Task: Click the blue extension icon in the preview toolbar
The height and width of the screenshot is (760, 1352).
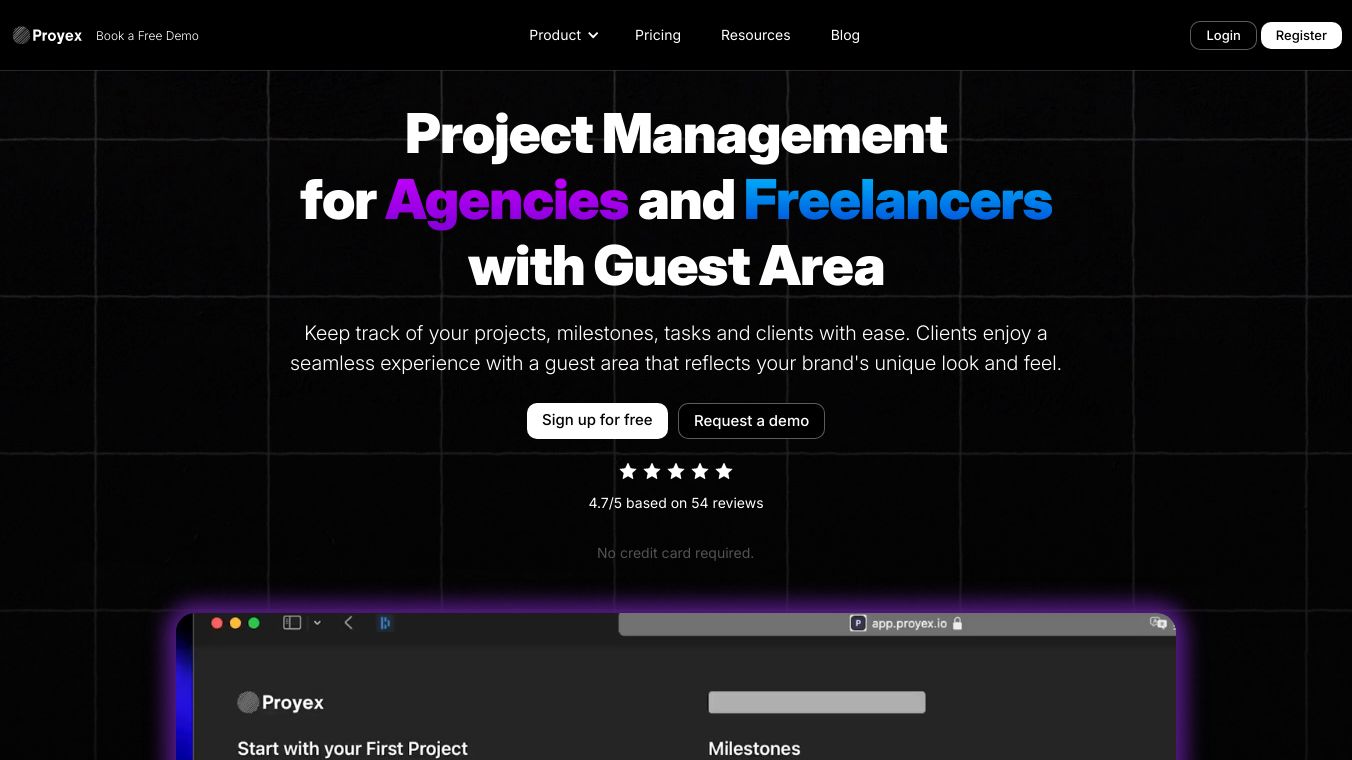Action: pos(384,623)
